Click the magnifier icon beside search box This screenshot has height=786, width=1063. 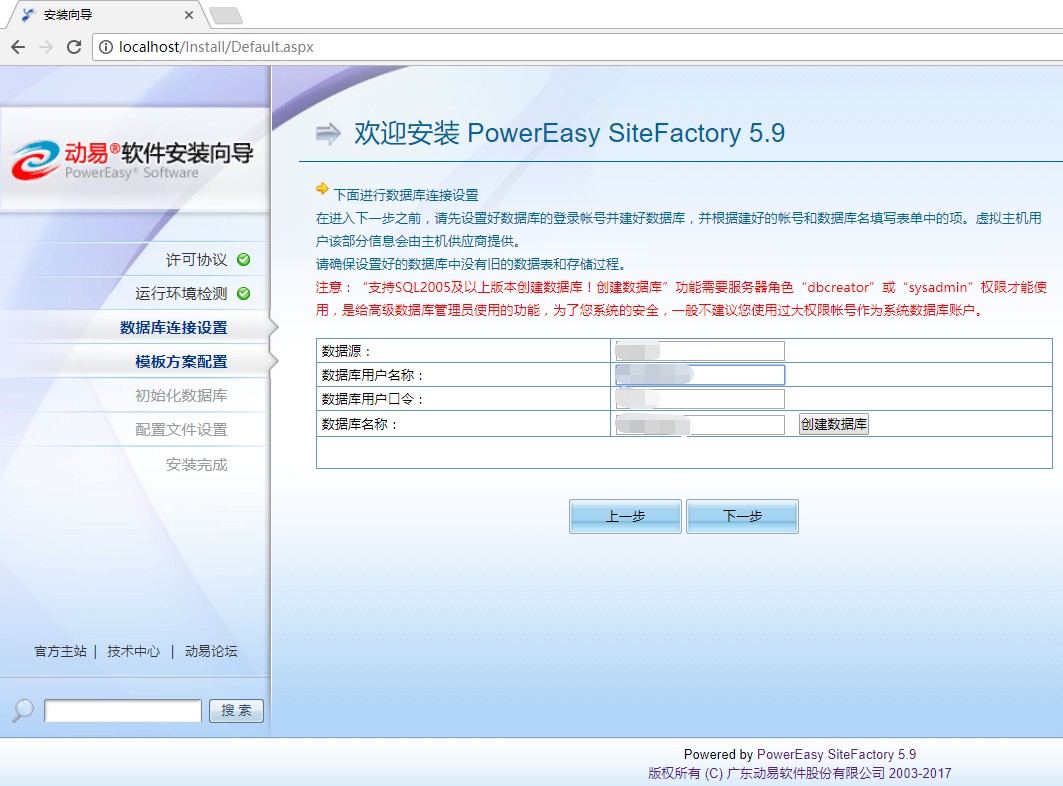click(x=22, y=710)
